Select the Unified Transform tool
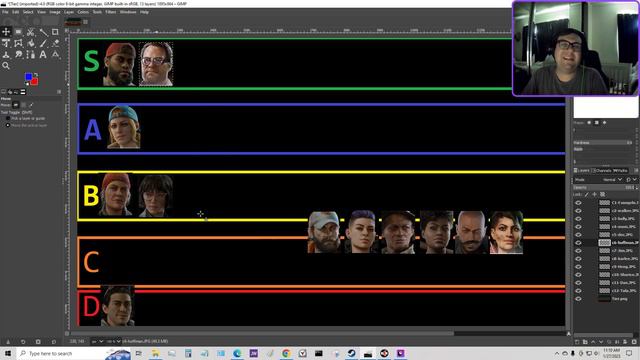640x360 pixels. point(6,43)
